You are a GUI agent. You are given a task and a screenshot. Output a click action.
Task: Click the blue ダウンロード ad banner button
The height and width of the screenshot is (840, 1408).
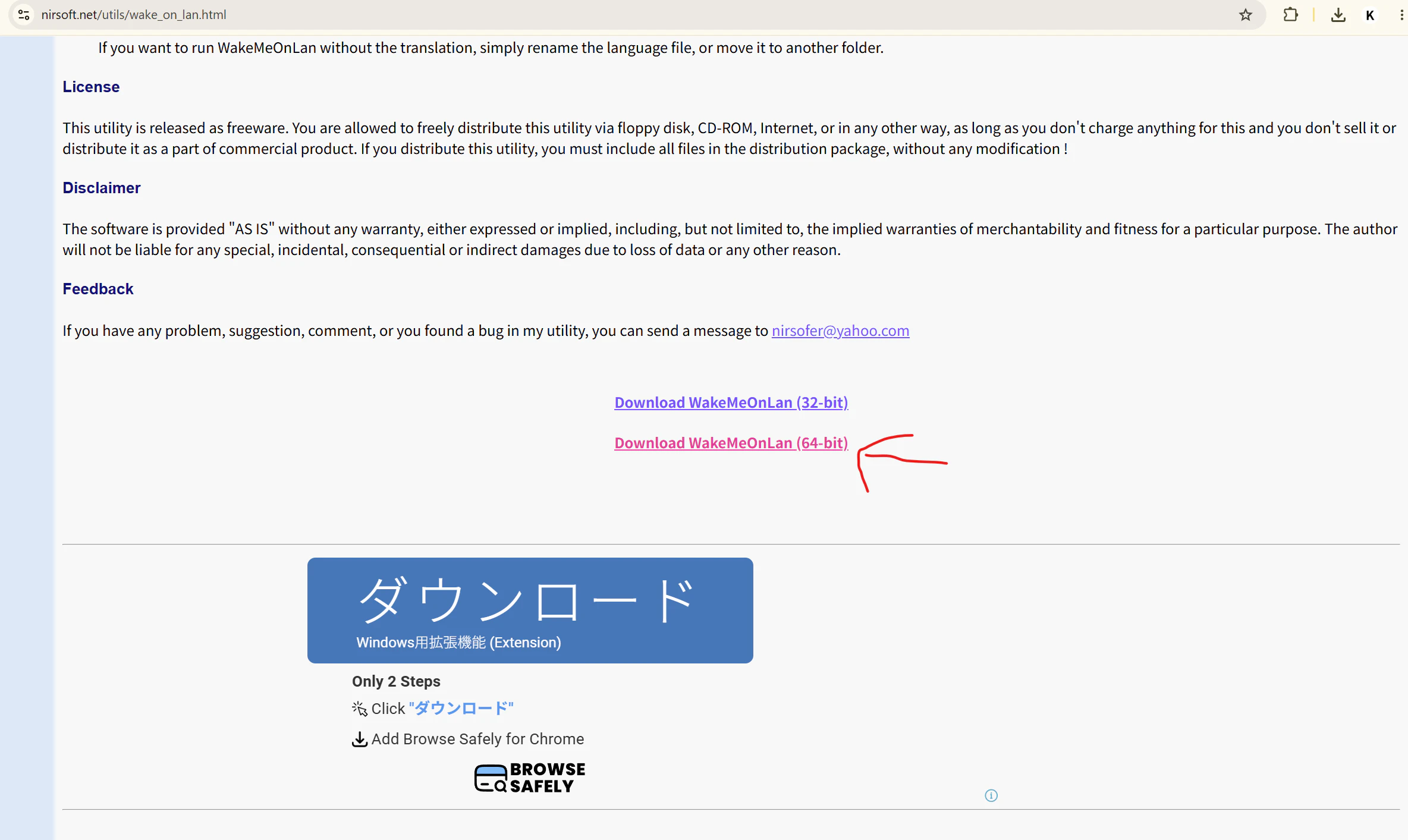click(530, 611)
